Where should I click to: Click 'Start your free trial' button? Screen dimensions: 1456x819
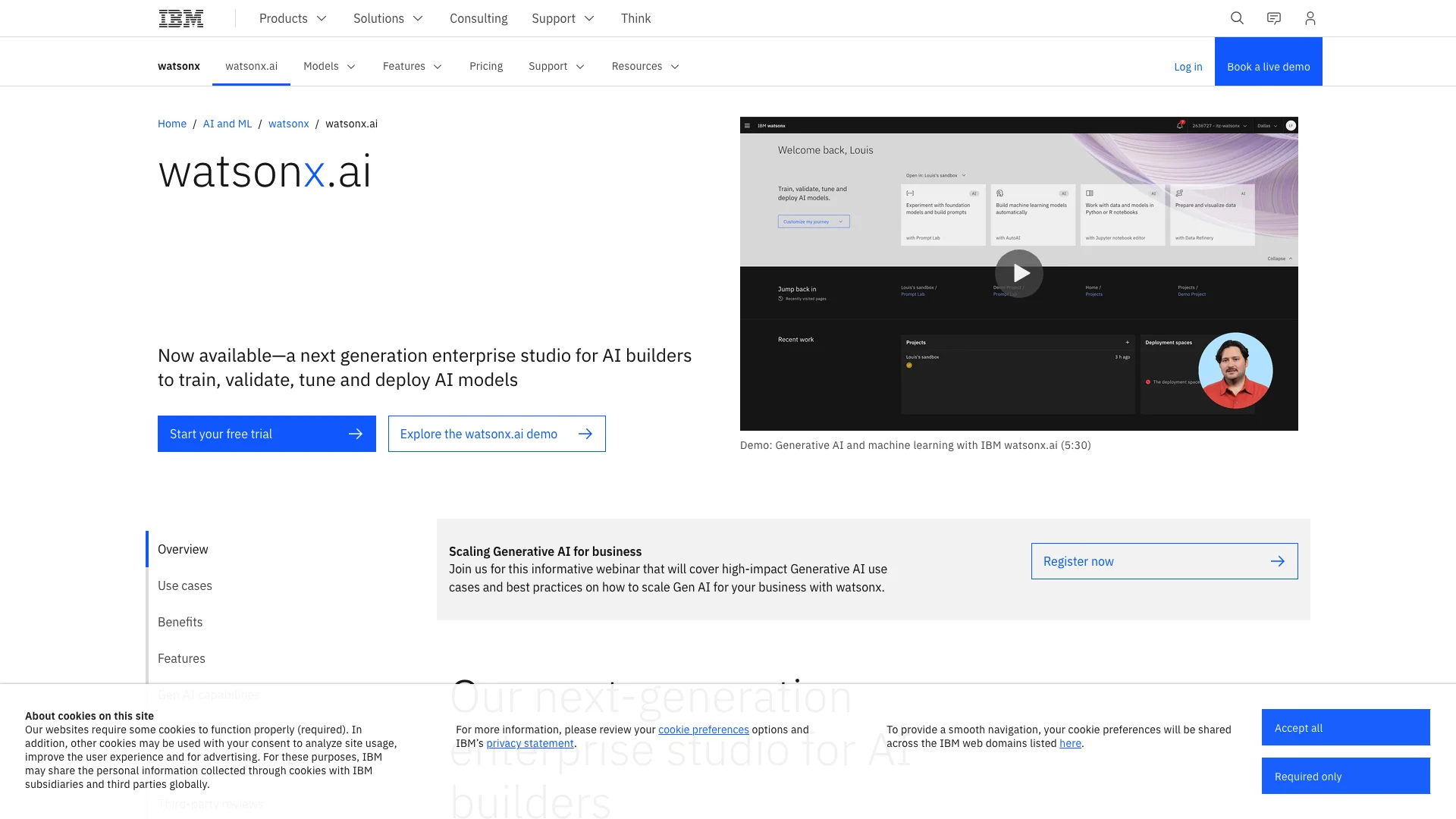pyautogui.click(x=266, y=433)
